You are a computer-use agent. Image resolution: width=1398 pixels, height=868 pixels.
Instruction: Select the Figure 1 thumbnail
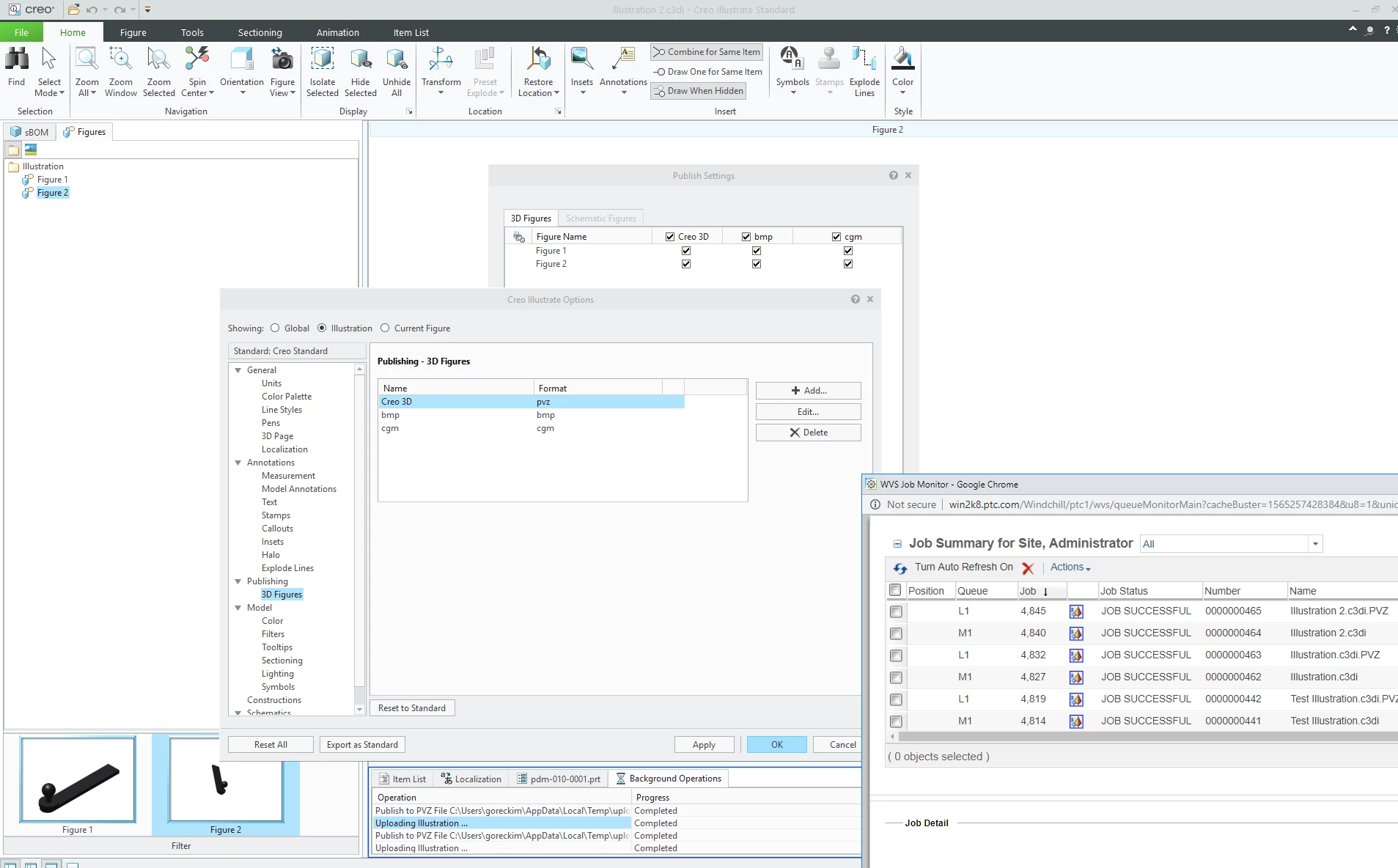point(78,779)
